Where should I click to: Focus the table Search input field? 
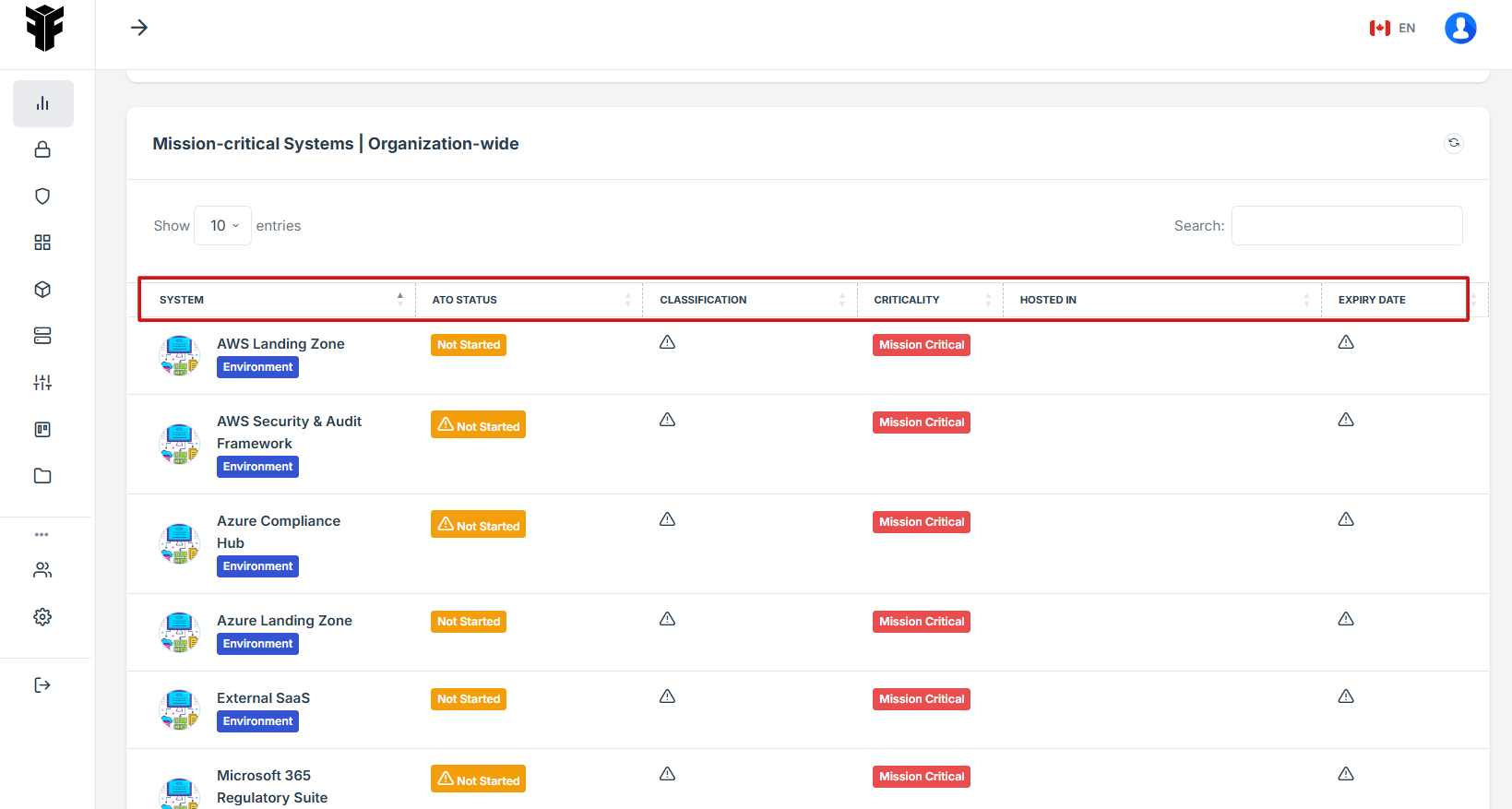click(1346, 226)
